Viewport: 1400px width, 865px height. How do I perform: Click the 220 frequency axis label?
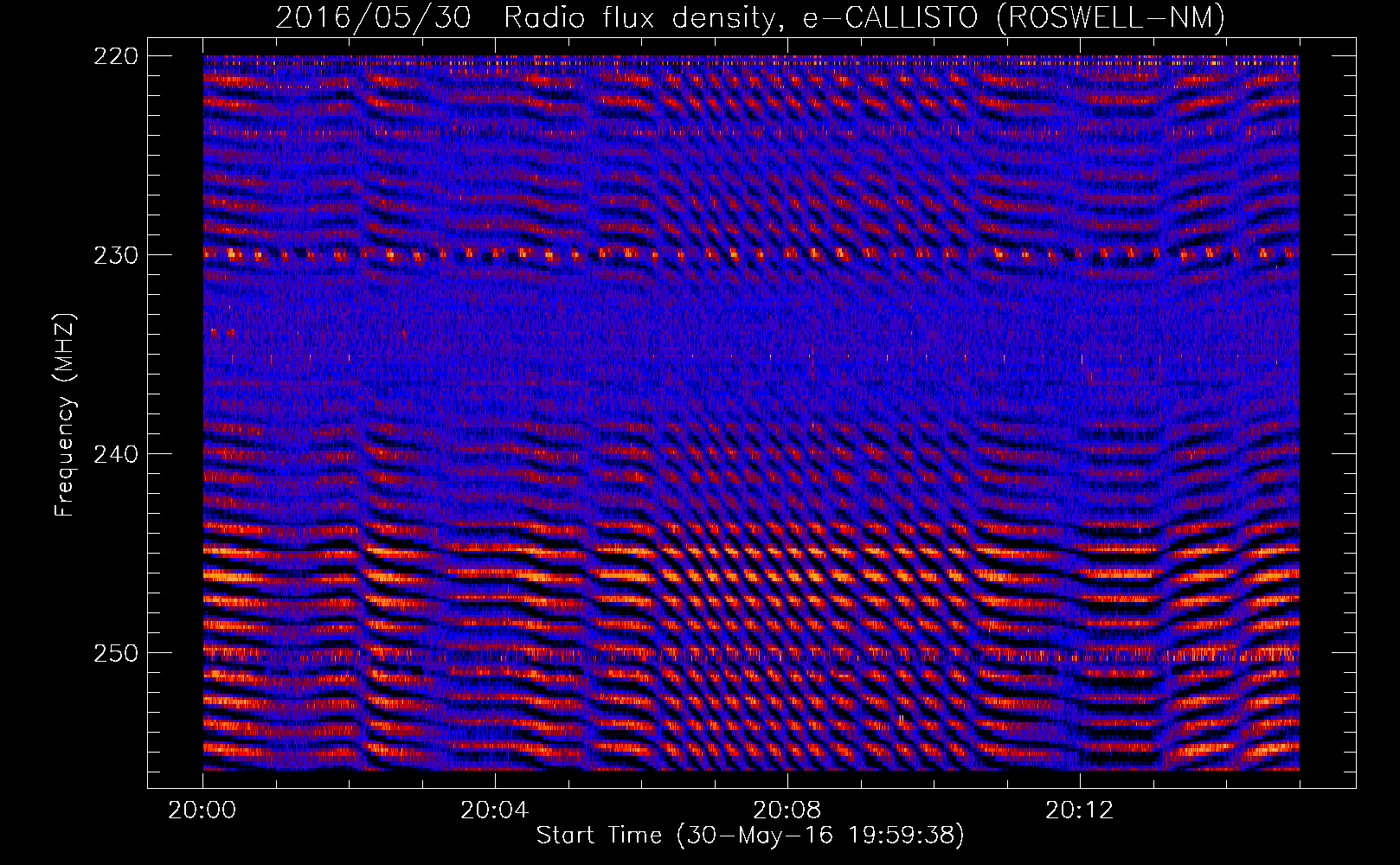click(x=115, y=56)
